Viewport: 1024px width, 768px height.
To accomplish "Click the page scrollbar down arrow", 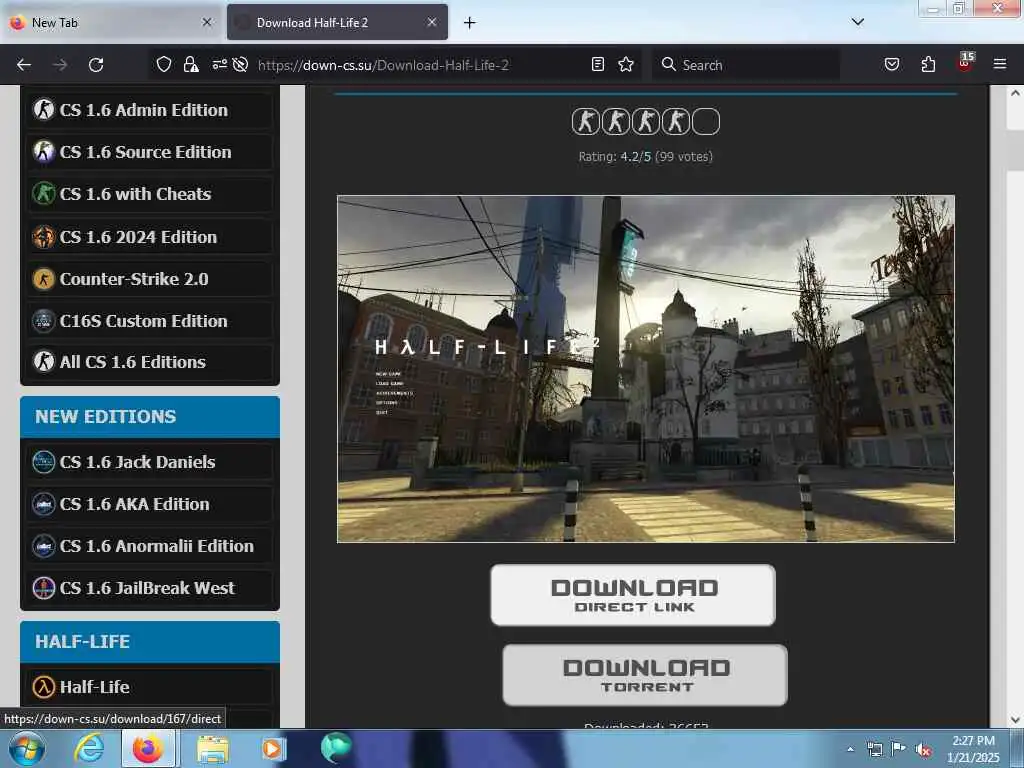I will click(1015, 720).
